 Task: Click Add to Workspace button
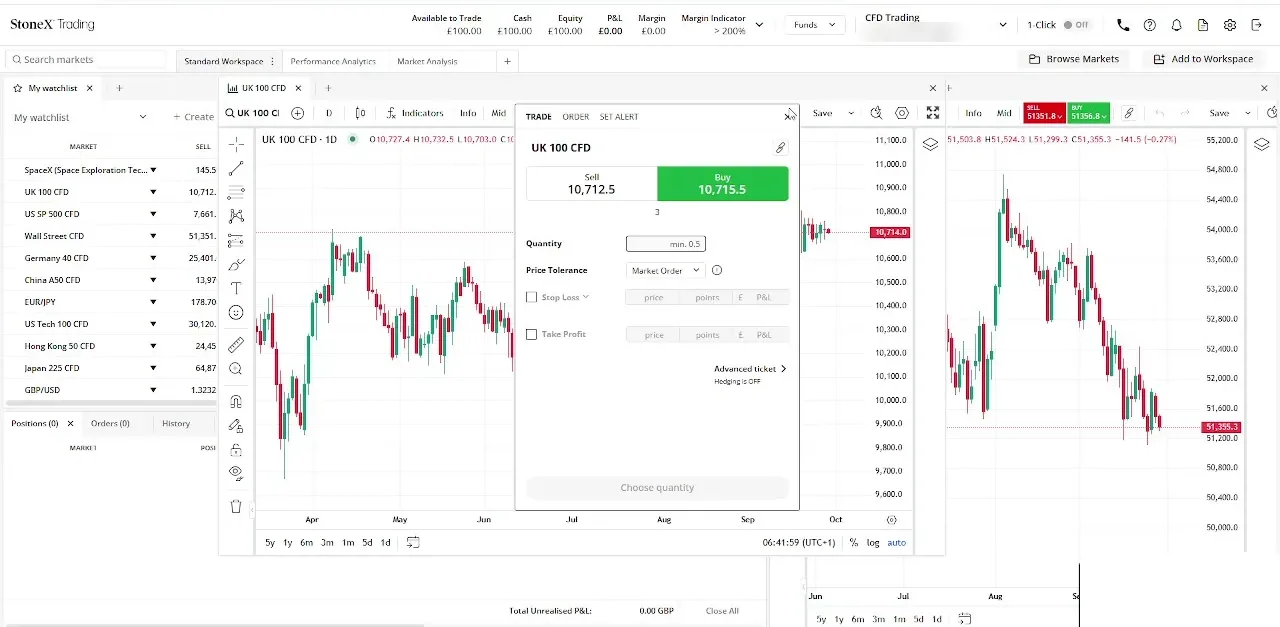tap(1203, 59)
